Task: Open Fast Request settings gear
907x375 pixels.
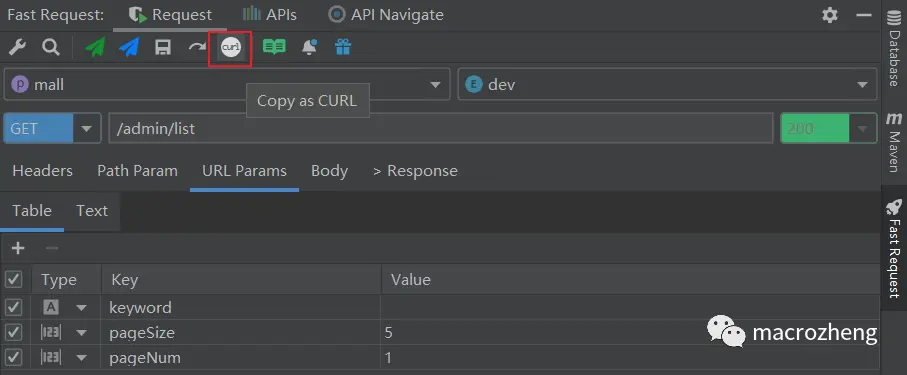Action: (830, 15)
